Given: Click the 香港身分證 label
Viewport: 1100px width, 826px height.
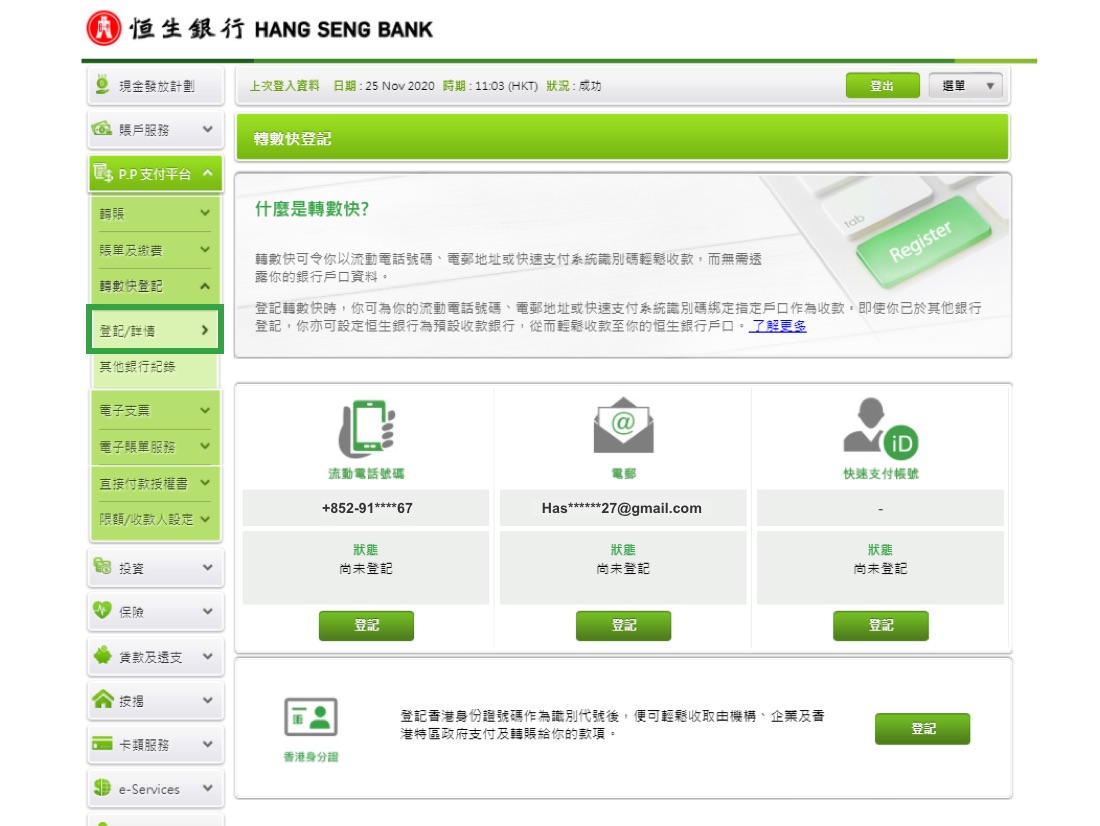Looking at the screenshot, I should click(x=311, y=757).
